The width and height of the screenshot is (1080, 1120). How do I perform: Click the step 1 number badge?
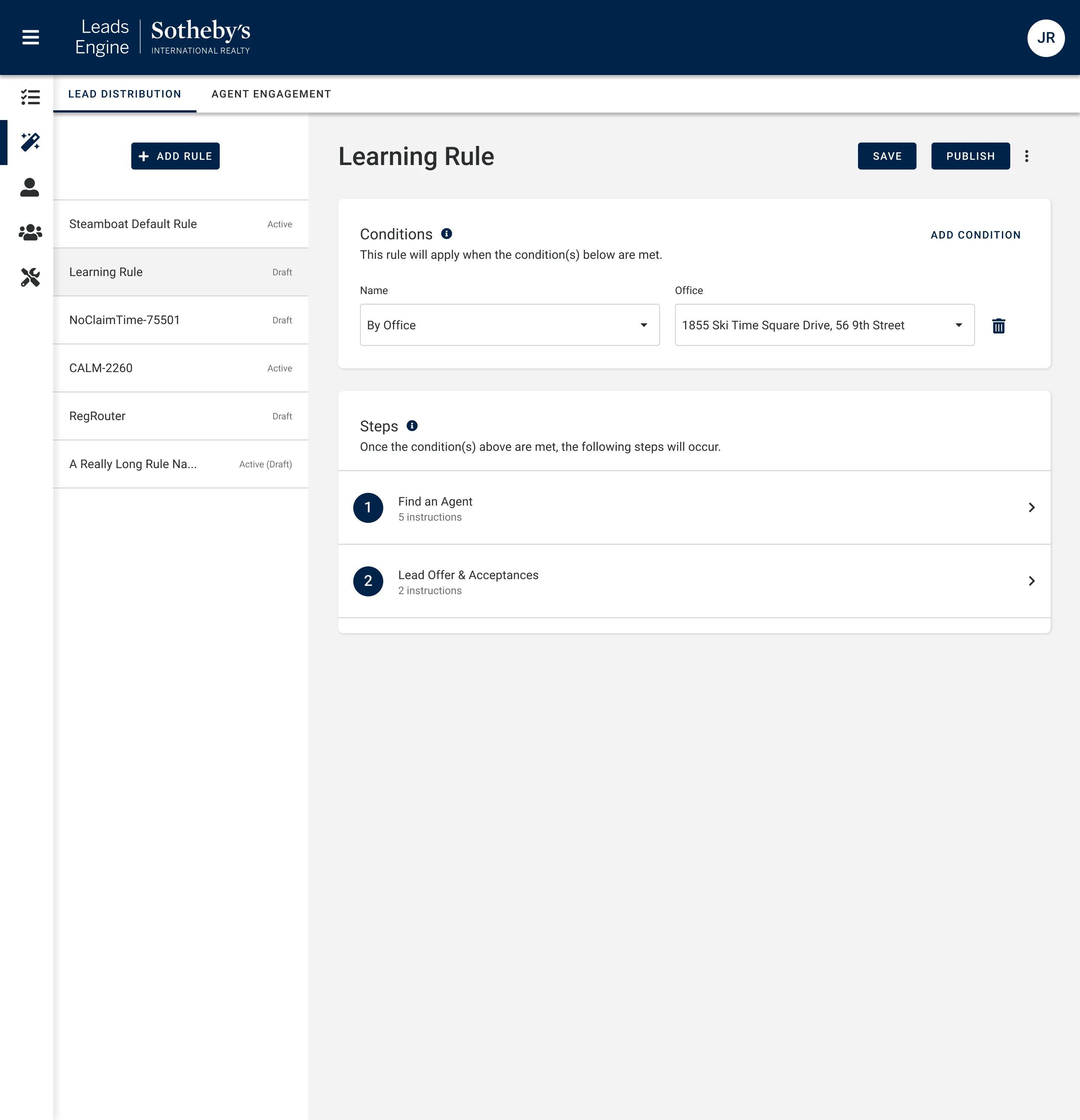click(368, 507)
